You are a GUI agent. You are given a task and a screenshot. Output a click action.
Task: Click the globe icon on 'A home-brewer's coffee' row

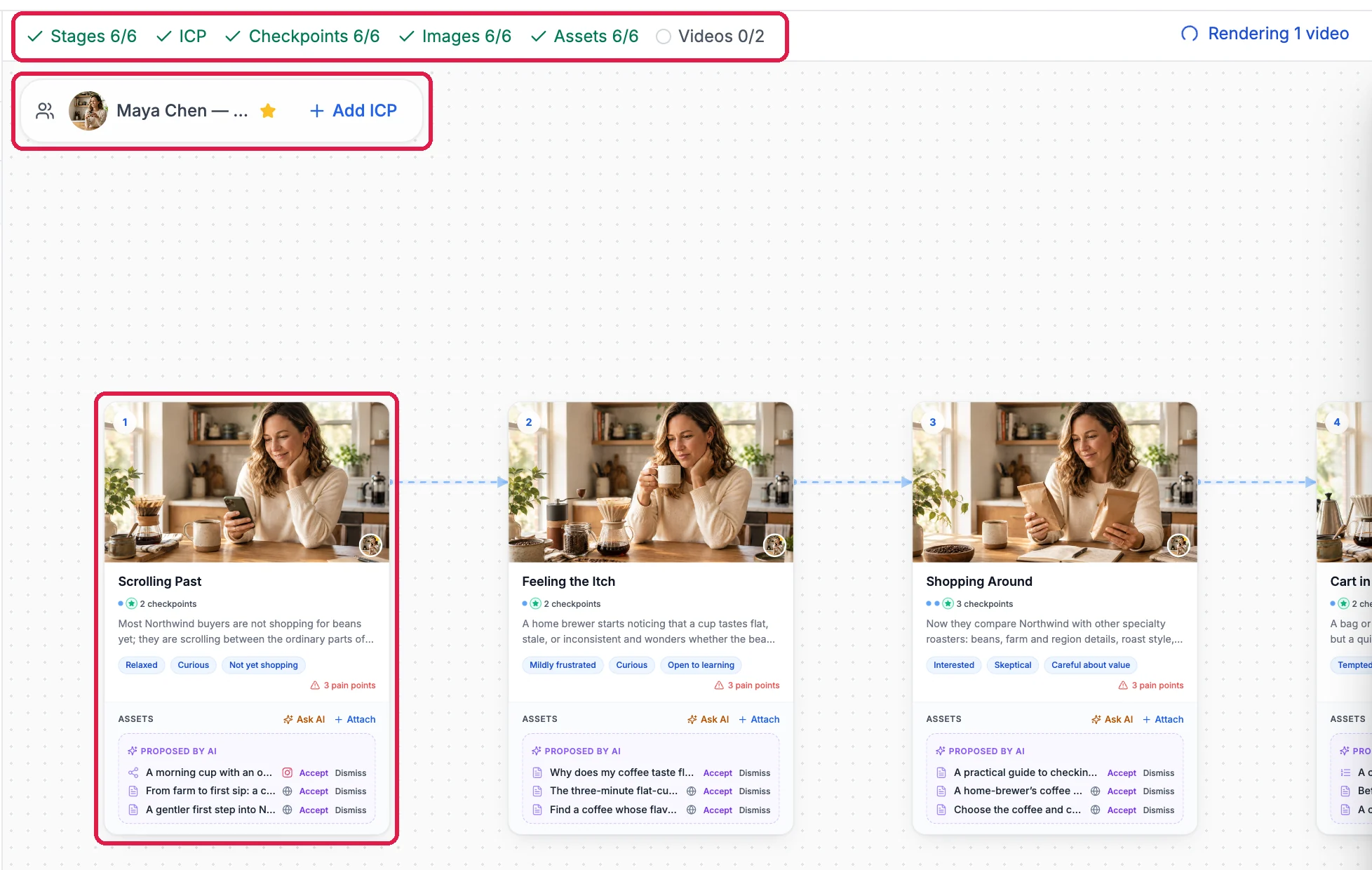coord(1096,791)
